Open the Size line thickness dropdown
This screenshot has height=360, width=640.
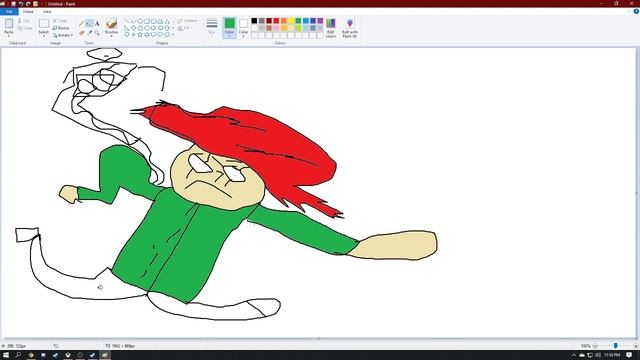212,28
